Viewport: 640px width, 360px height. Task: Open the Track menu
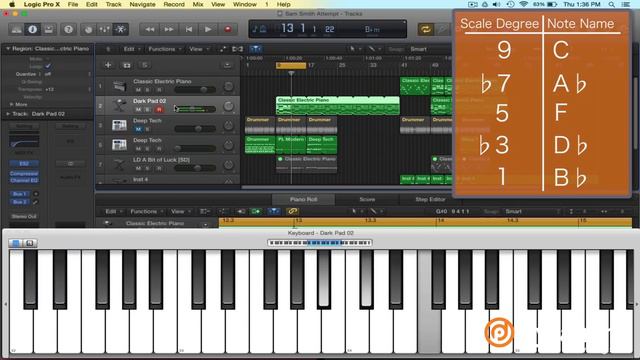(x=113, y=4)
